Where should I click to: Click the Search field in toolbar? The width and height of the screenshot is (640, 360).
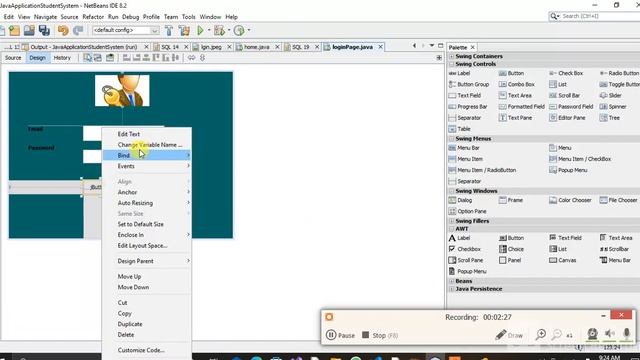click(595, 16)
